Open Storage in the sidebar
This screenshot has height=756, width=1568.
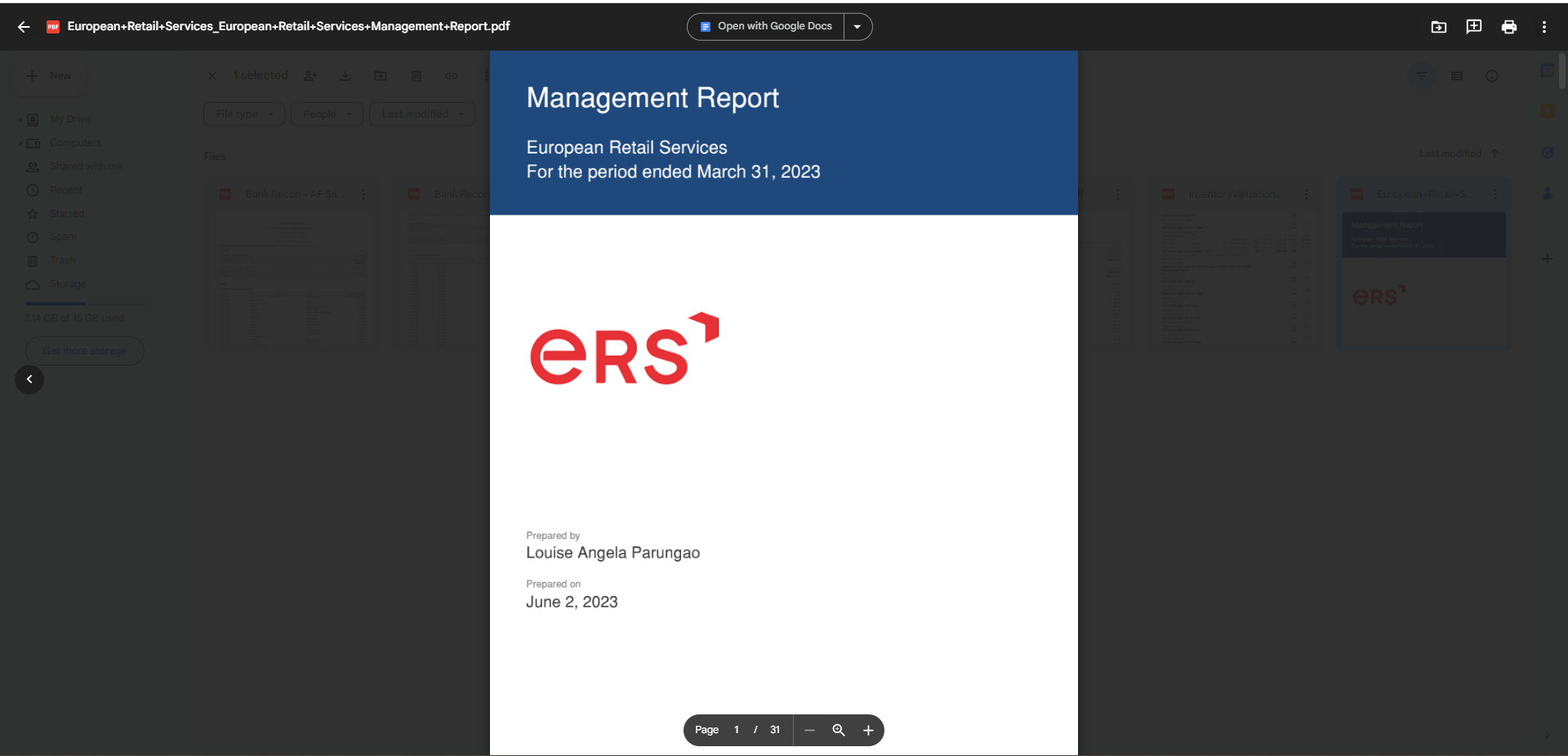pyautogui.click(x=68, y=284)
